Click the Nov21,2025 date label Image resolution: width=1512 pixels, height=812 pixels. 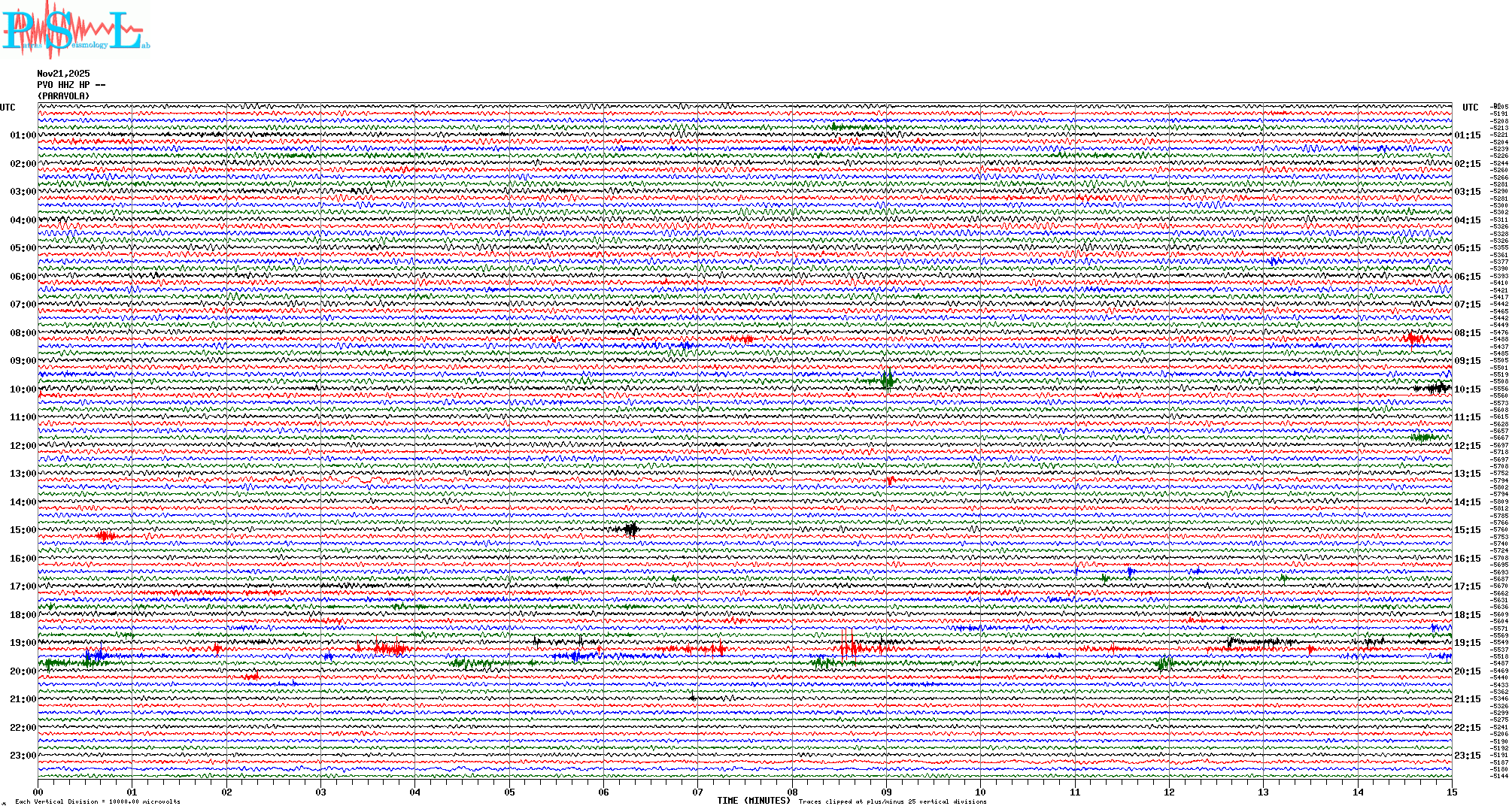[x=63, y=74]
